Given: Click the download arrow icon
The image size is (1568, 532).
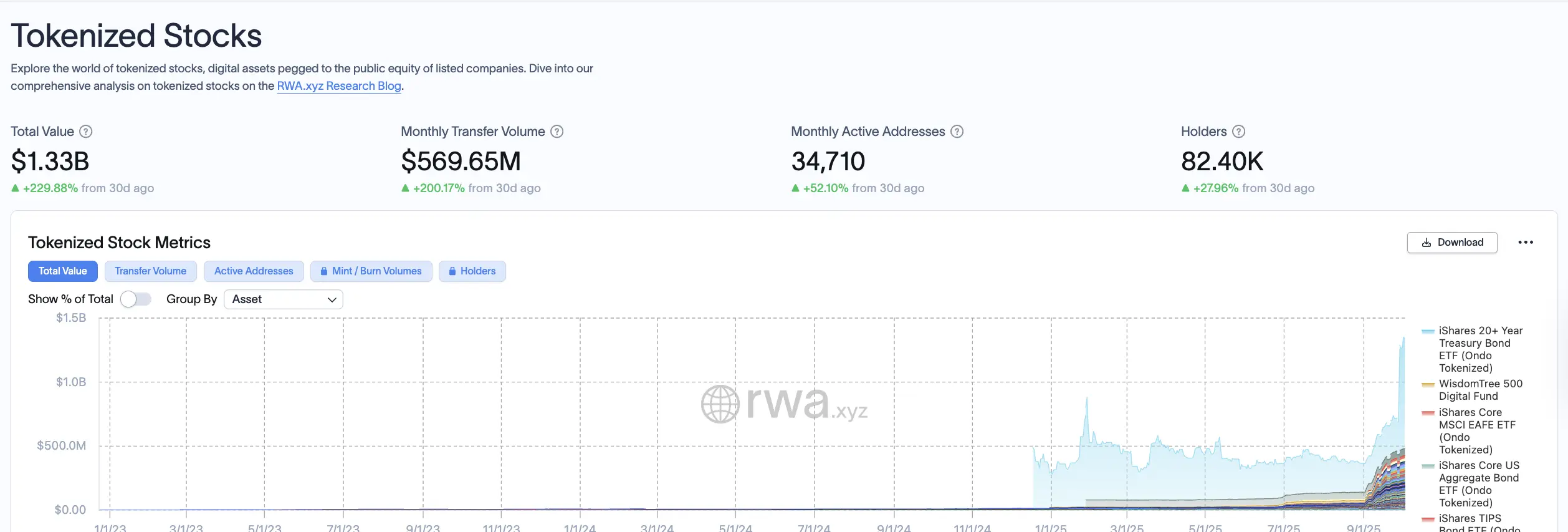Looking at the screenshot, I should point(1427,243).
